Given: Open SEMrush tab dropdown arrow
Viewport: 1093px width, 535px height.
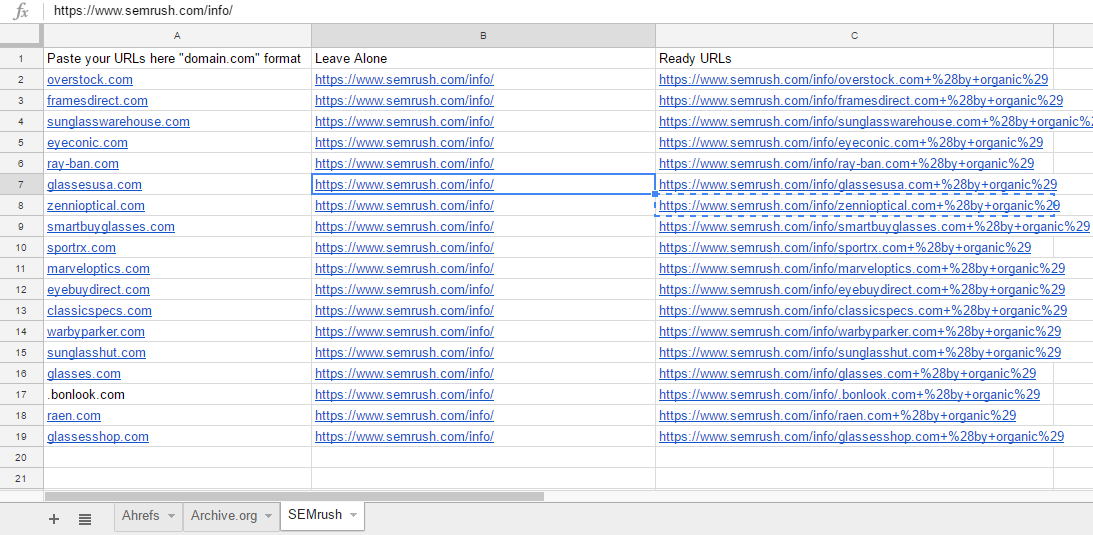Looking at the screenshot, I should coord(353,515).
